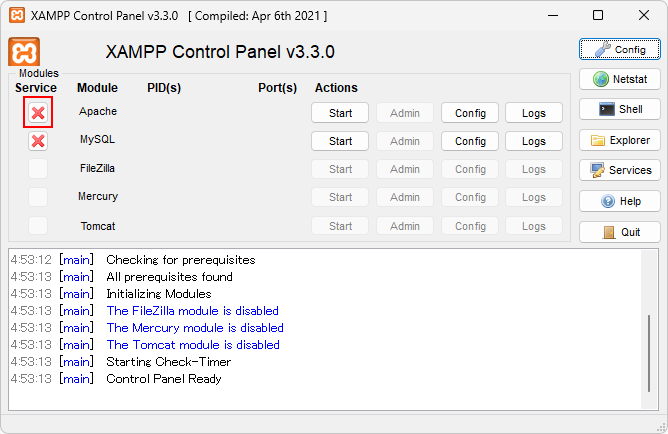
Task: Toggle the Apache service install checkbox
Action: tap(38, 113)
